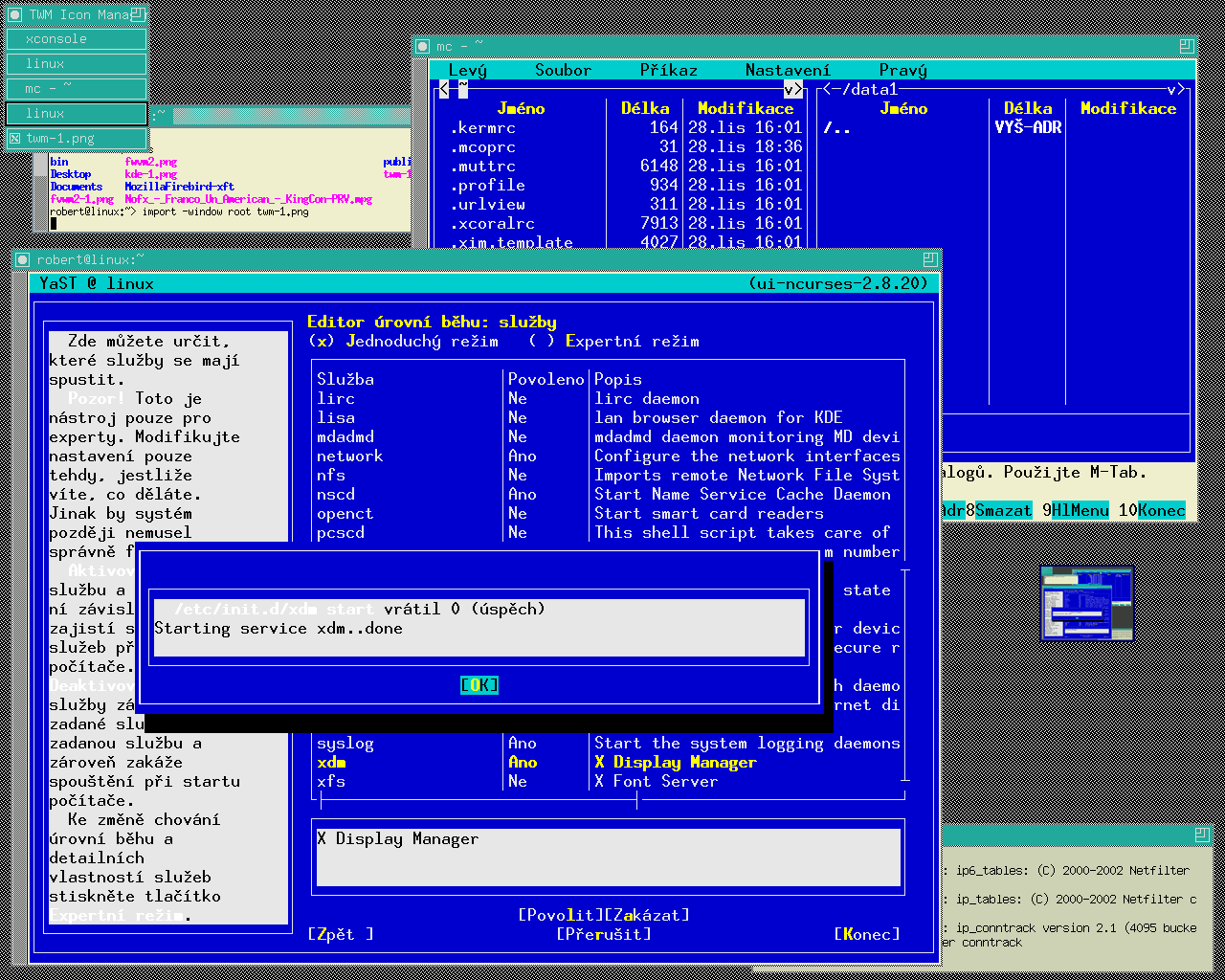Click the iconify icon of the TWM Icon Manager

[x=16, y=14]
